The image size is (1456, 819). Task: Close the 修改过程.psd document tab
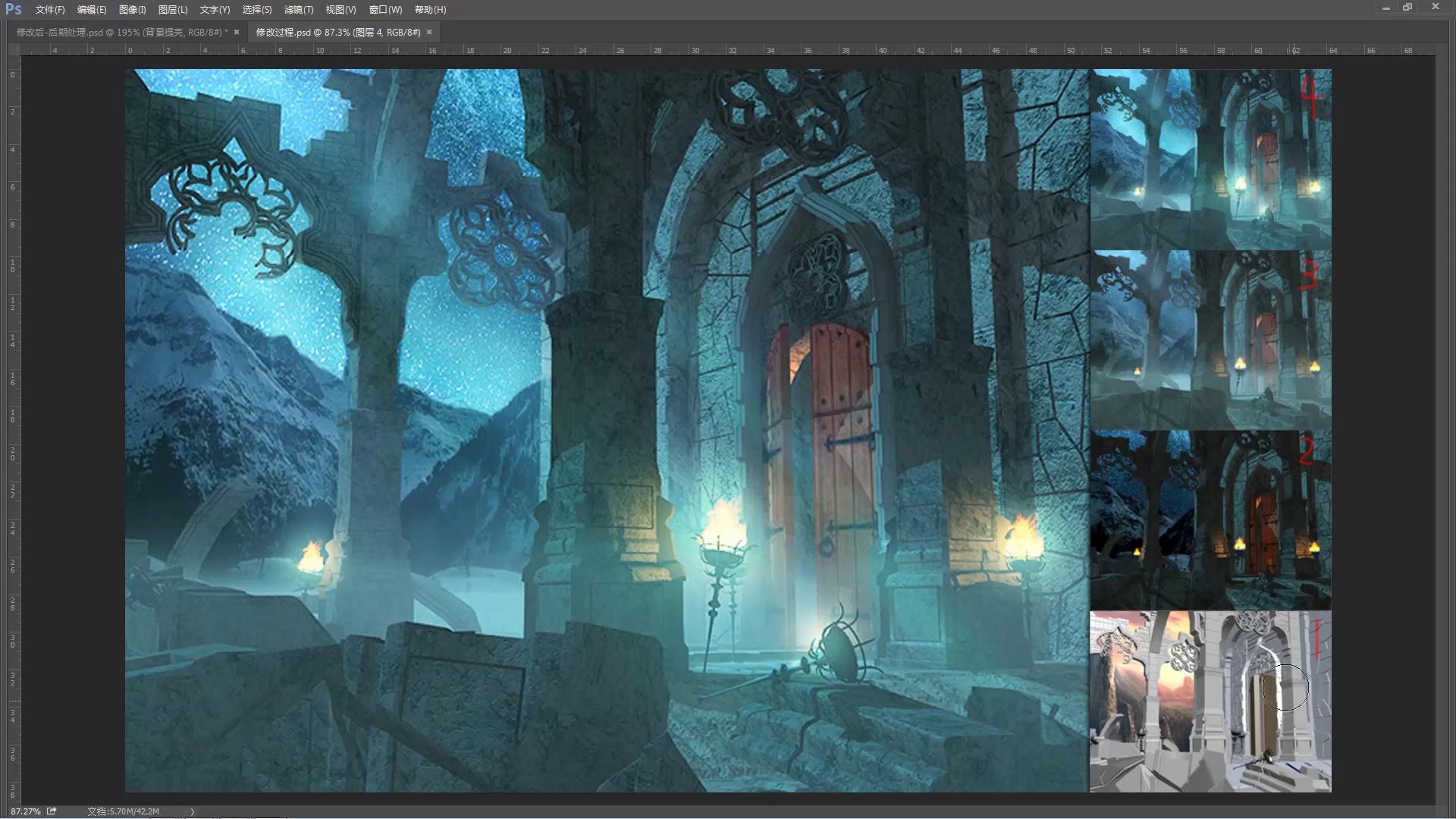(x=429, y=32)
